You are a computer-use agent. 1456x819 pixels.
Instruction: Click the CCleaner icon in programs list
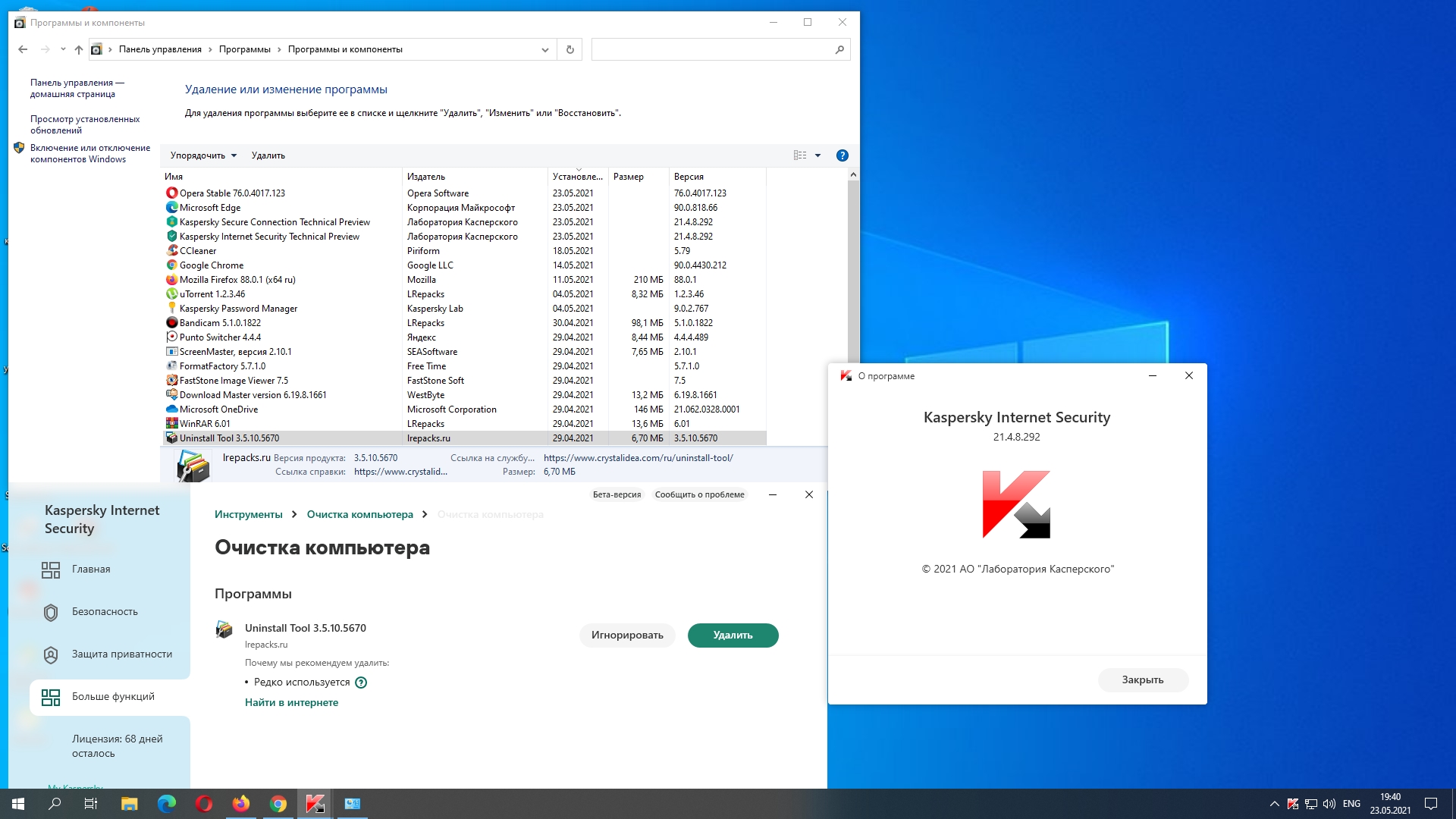[x=172, y=250]
